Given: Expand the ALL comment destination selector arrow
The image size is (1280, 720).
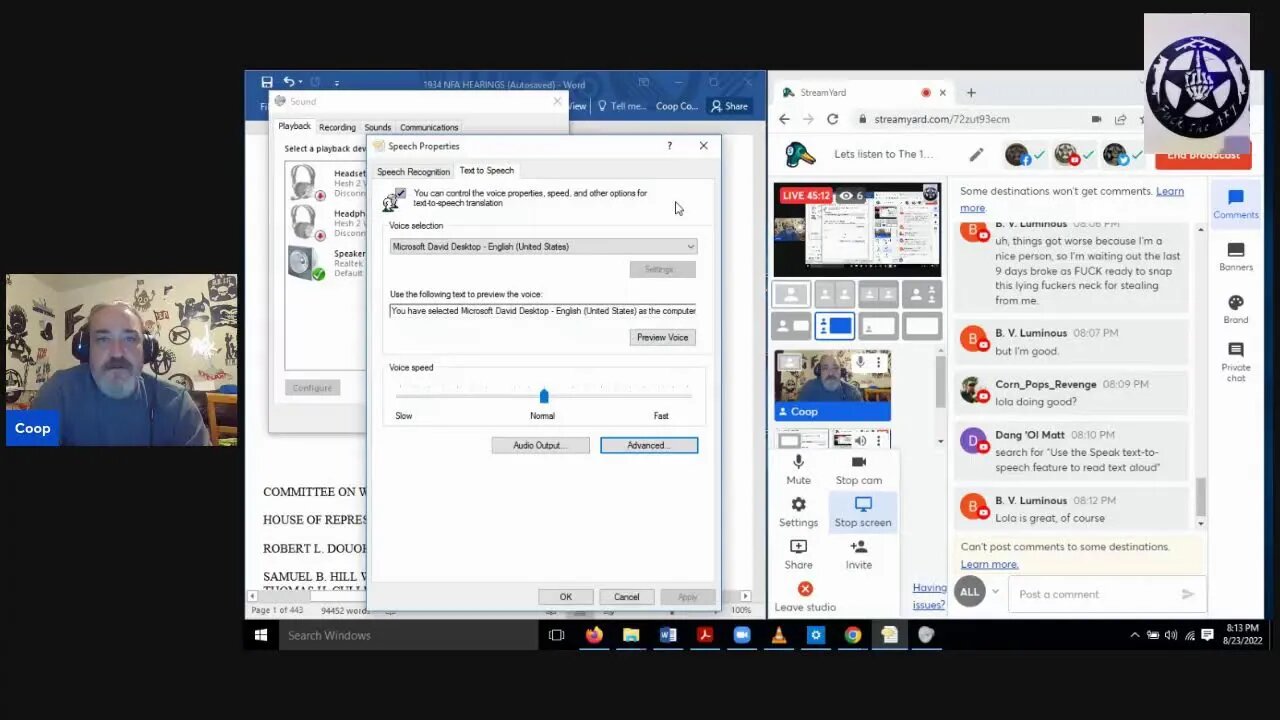Looking at the screenshot, I should click(x=995, y=592).
